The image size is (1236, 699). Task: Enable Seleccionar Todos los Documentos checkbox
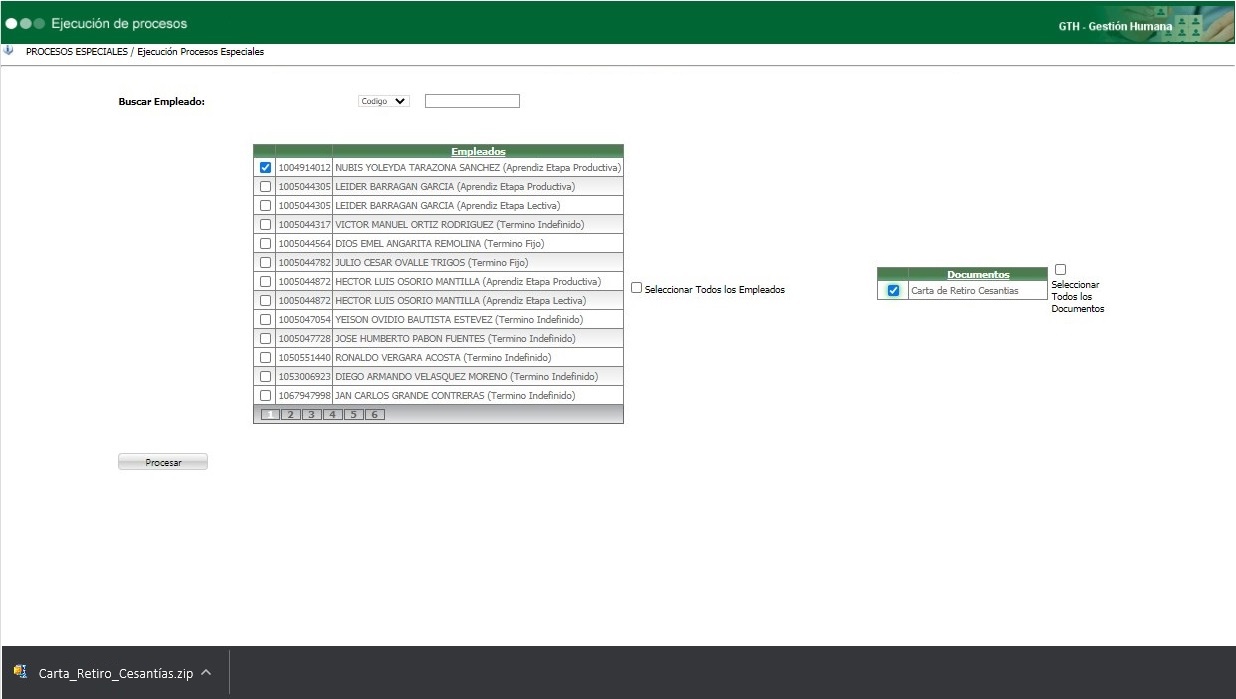pyautogui.click(x=1060, y=270)
